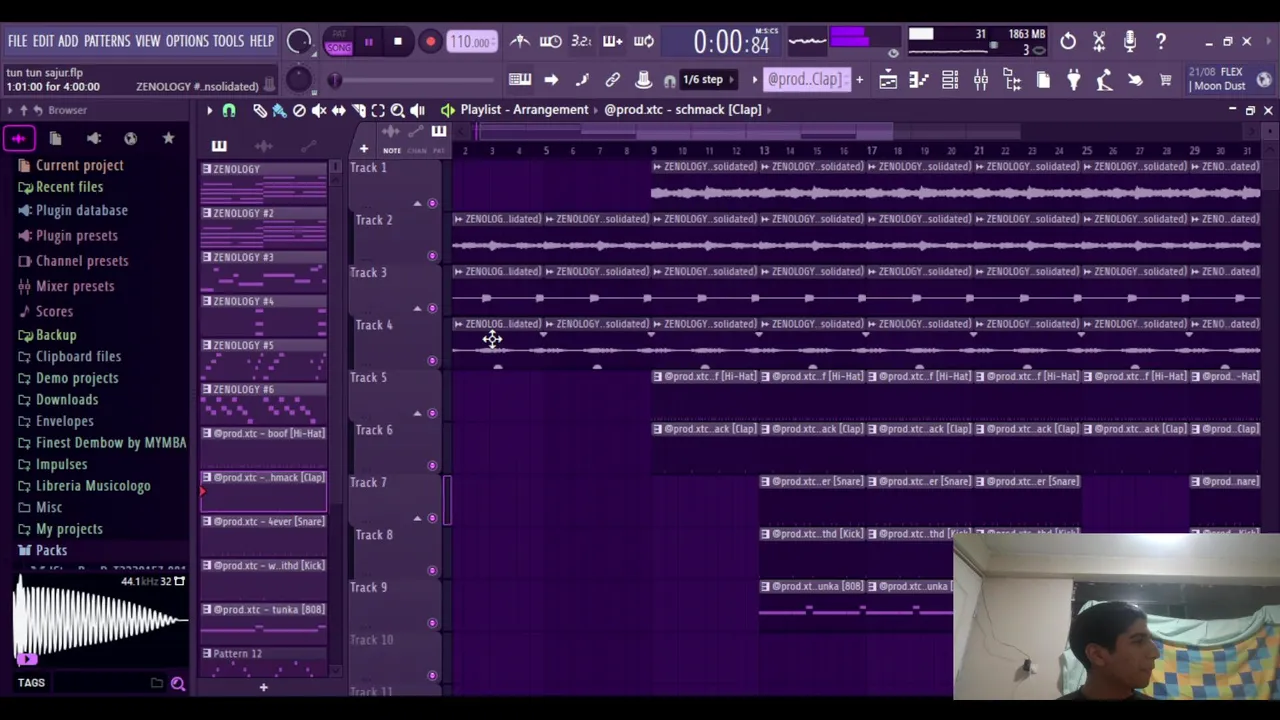Toggle the metronome icon
This screenshot has height=720, width=1280.
(520, 42)
